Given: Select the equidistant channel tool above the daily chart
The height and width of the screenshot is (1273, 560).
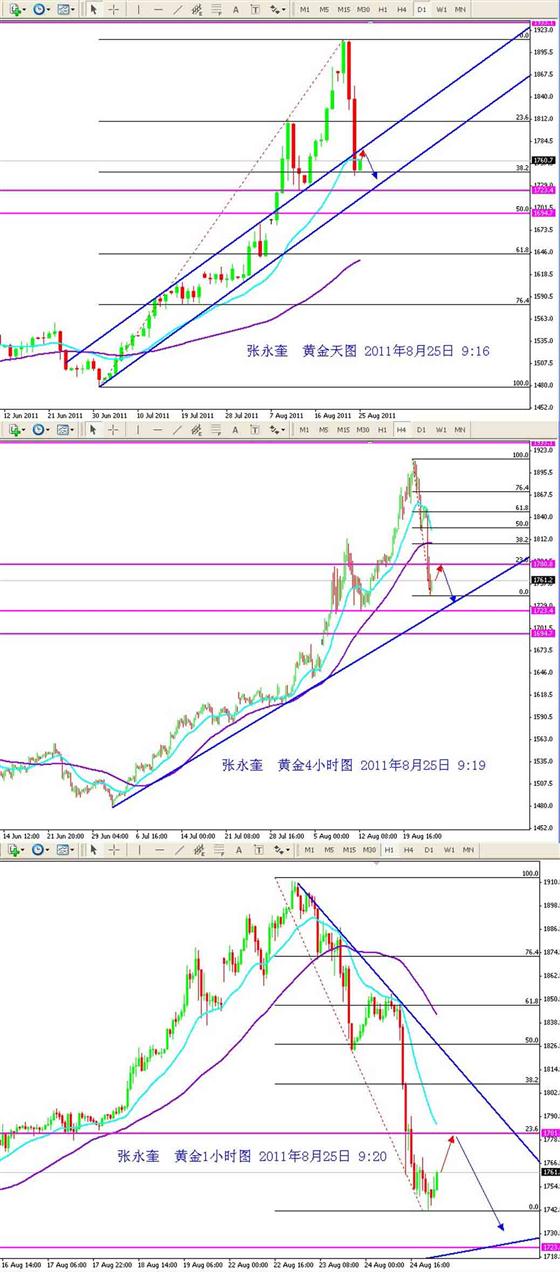Looking at the screenshot, I should [197, 9].
